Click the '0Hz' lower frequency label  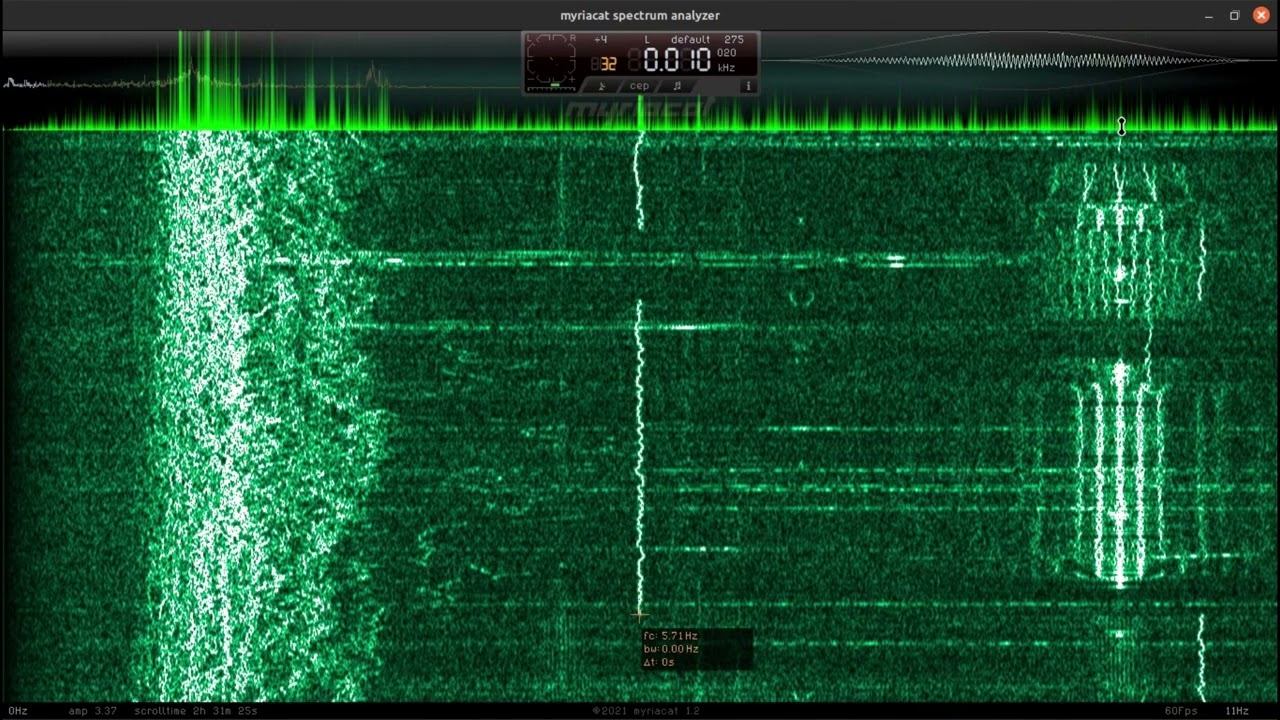click(17, 711)
